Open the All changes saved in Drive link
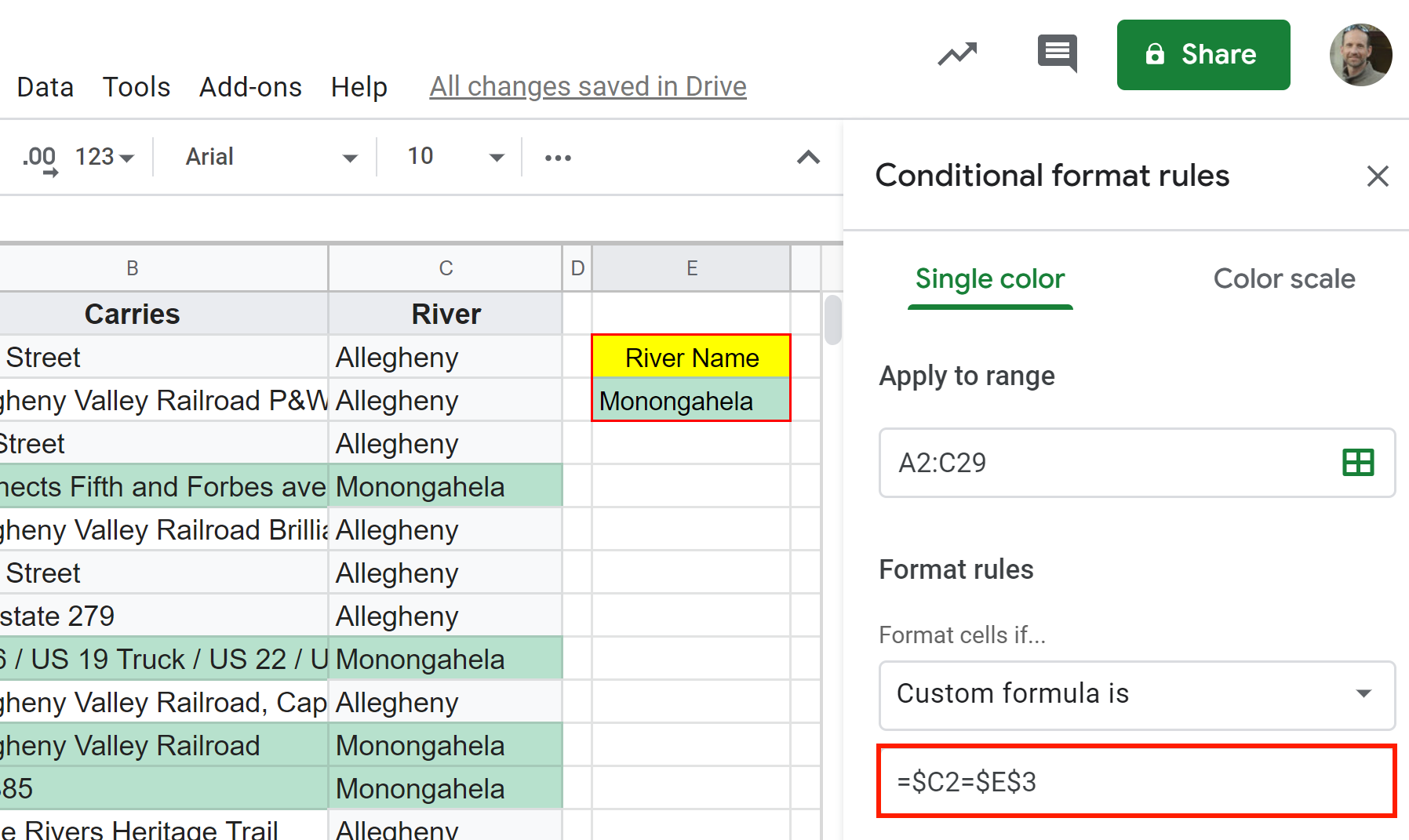 [x=588, y=86]
